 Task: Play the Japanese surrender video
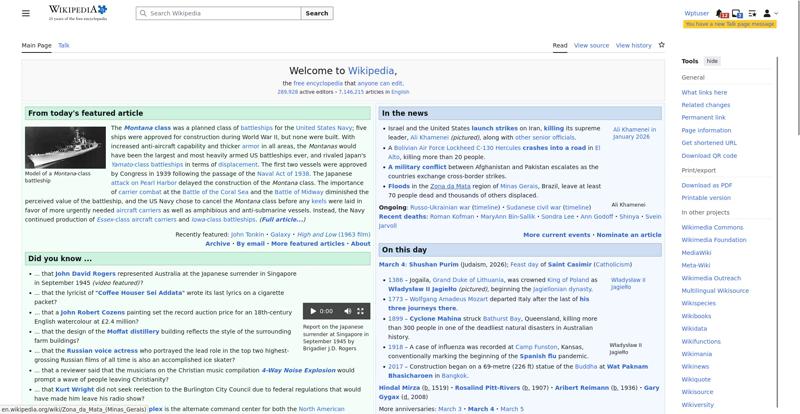coord(311,311)
